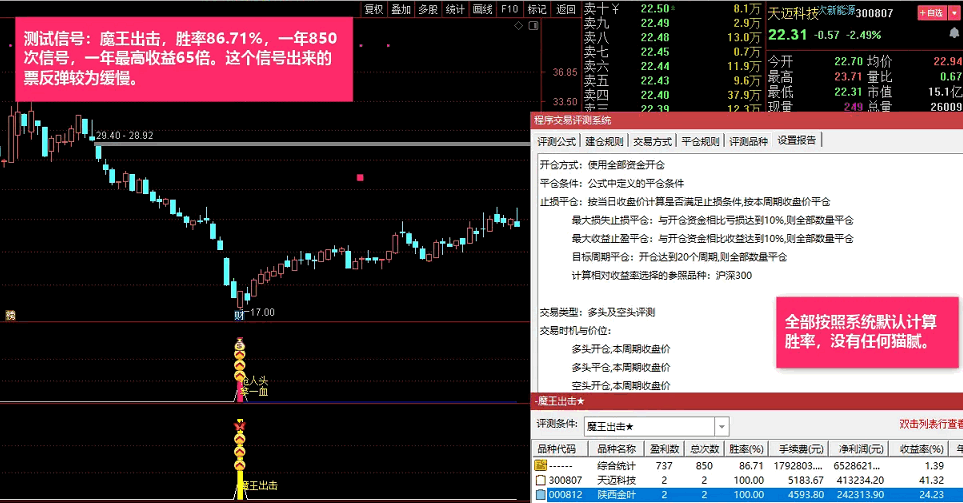Click the current price 22.31
Screen dimensions: 963x503
(x=787, y=35)
